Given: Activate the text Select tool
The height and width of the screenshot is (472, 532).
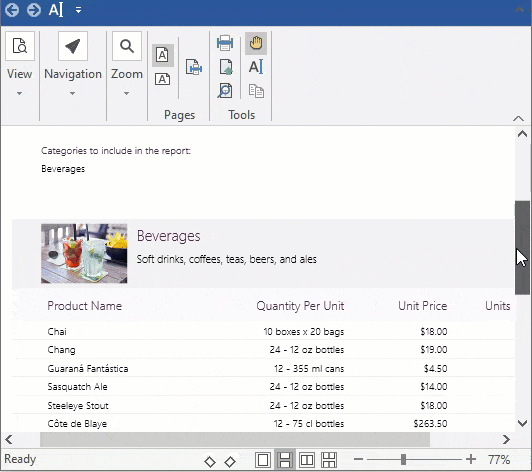Looking at the screenshot, I should tap(256, 67).
